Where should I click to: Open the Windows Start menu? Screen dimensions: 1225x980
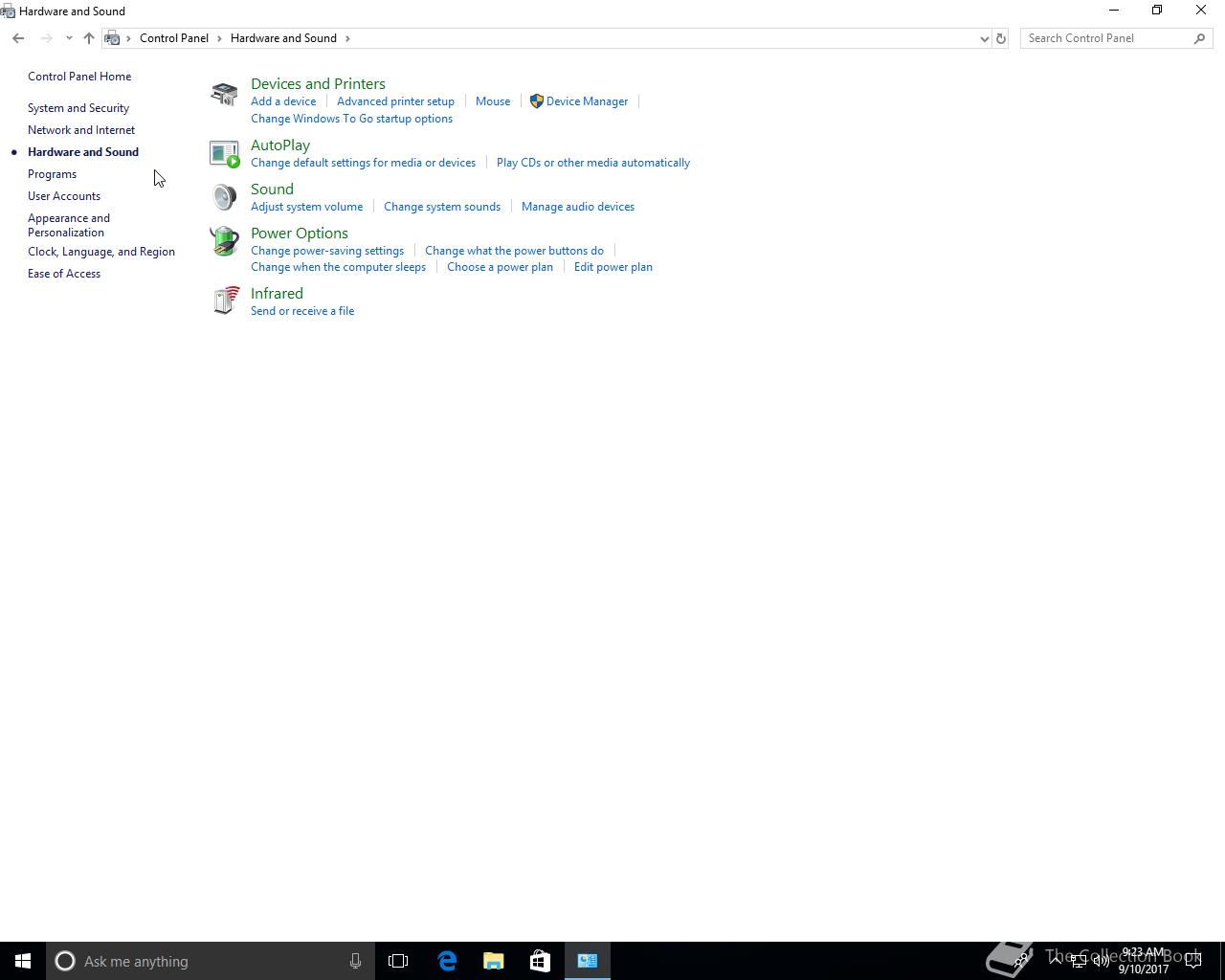coord(23,961)
